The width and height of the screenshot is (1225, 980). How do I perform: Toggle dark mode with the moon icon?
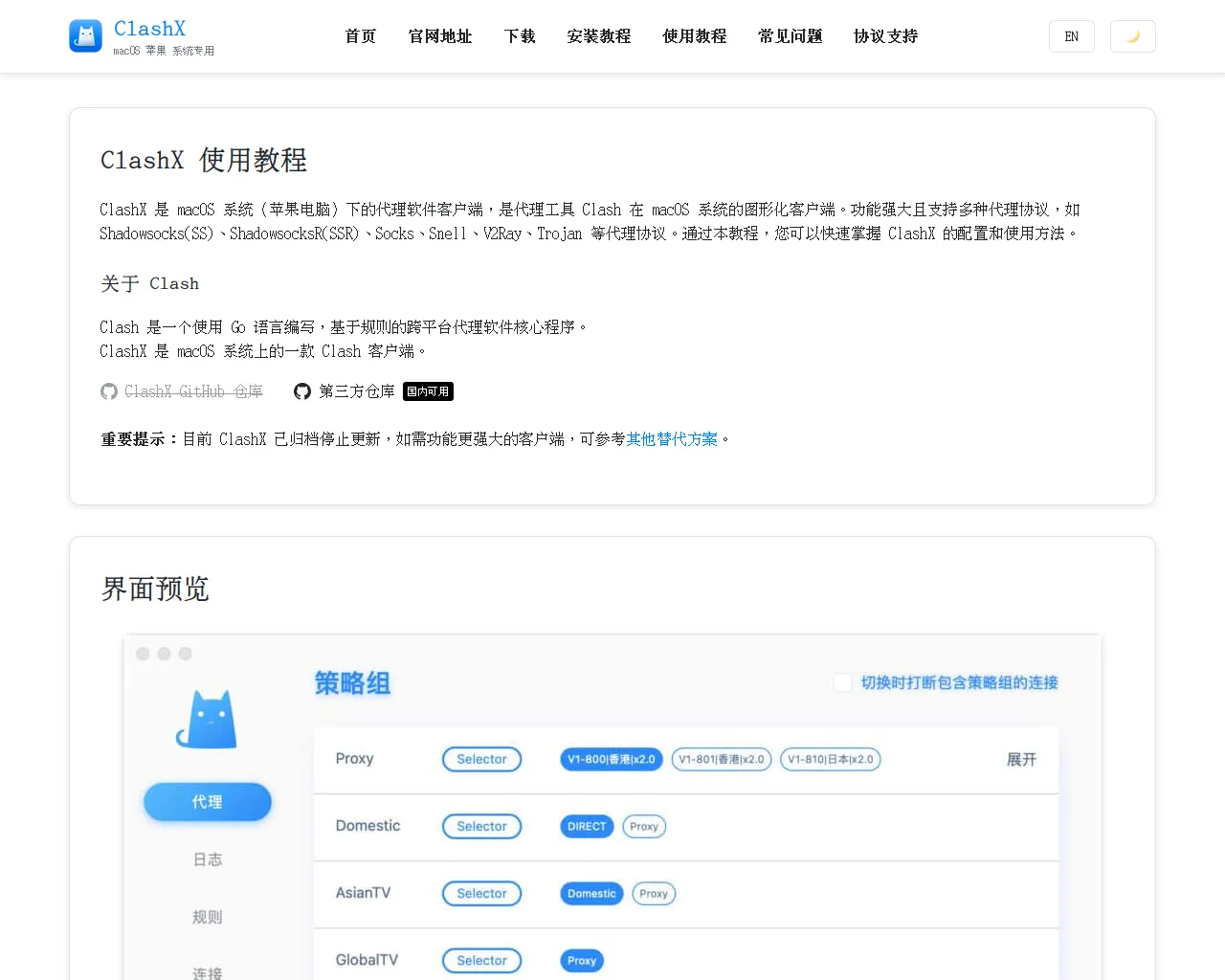tap(1133, 36)
